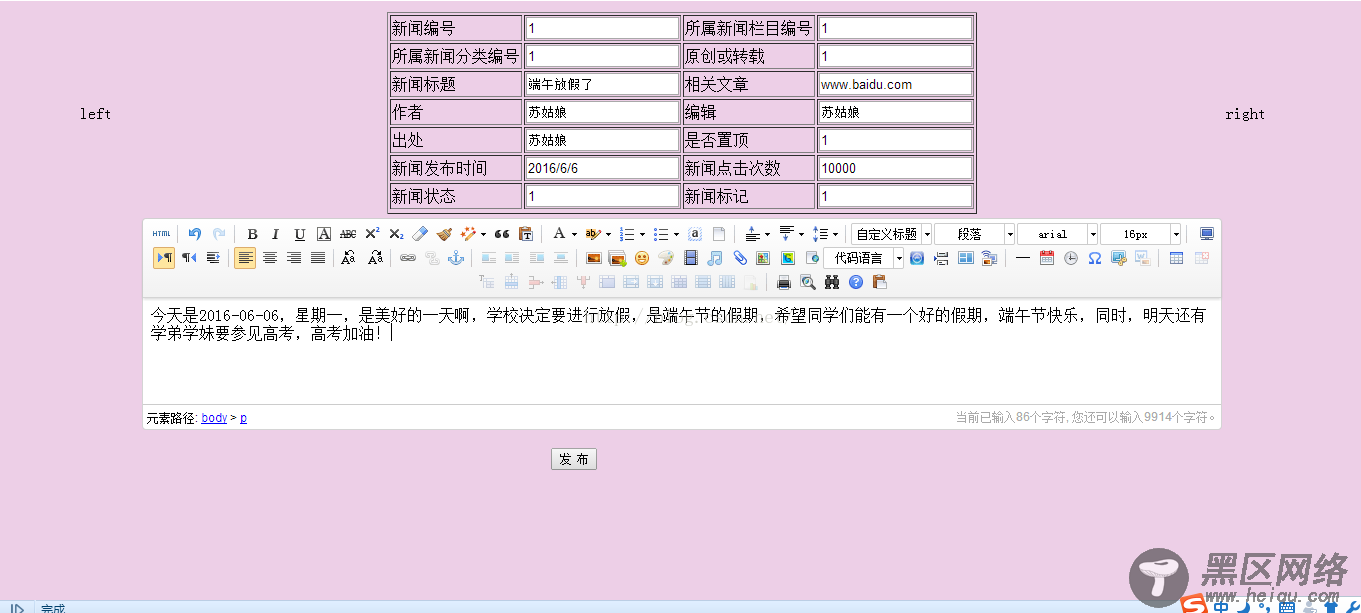Expand ordered list style arrow
The width and height of the screenshot is (1361, 613).
point(642,235)
